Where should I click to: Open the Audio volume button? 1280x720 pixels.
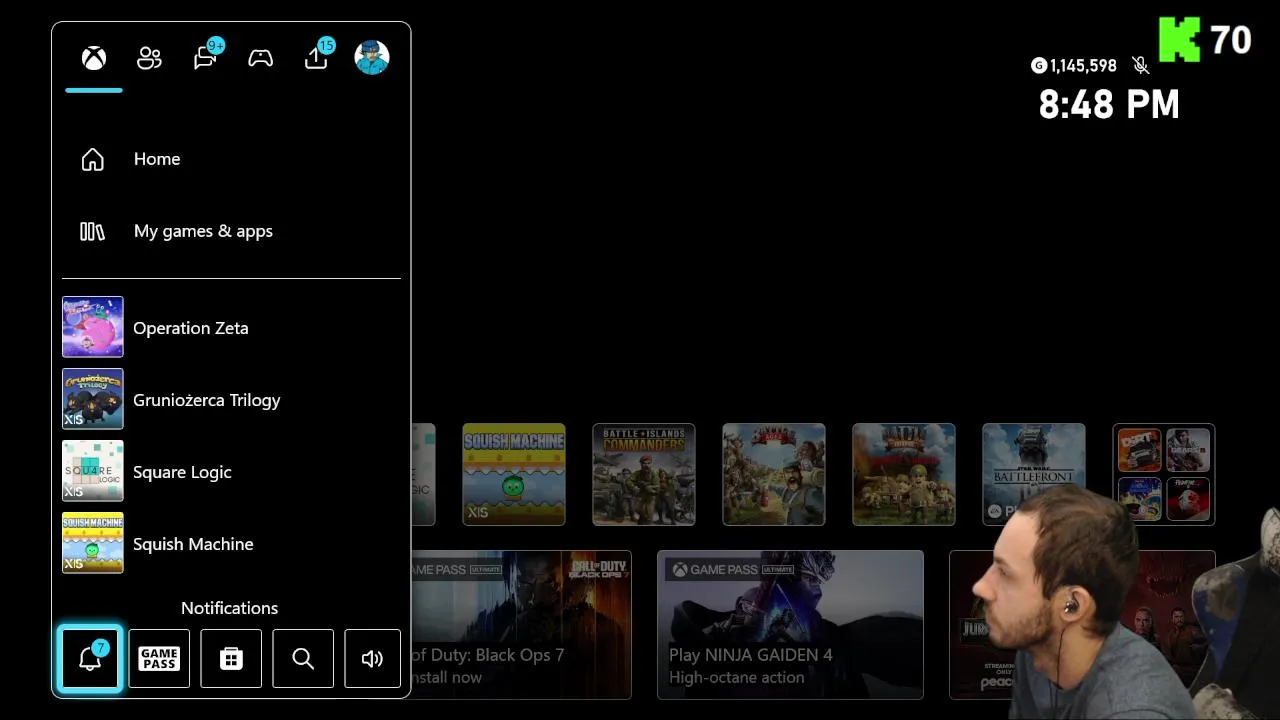pyautogui.click(x=372, y=658)
